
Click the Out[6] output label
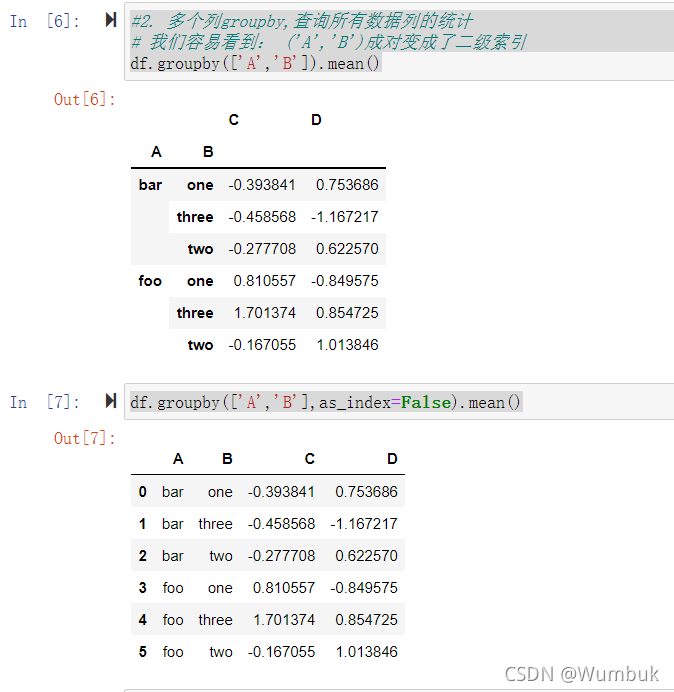click(84, 99)
